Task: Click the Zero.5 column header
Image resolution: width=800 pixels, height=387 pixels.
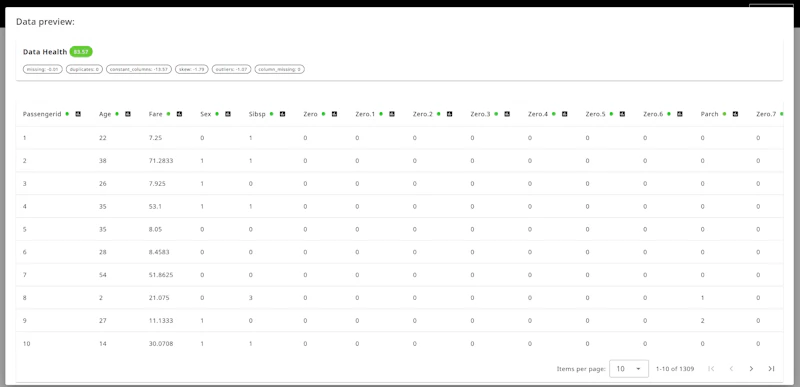Action: pos(595,114)
